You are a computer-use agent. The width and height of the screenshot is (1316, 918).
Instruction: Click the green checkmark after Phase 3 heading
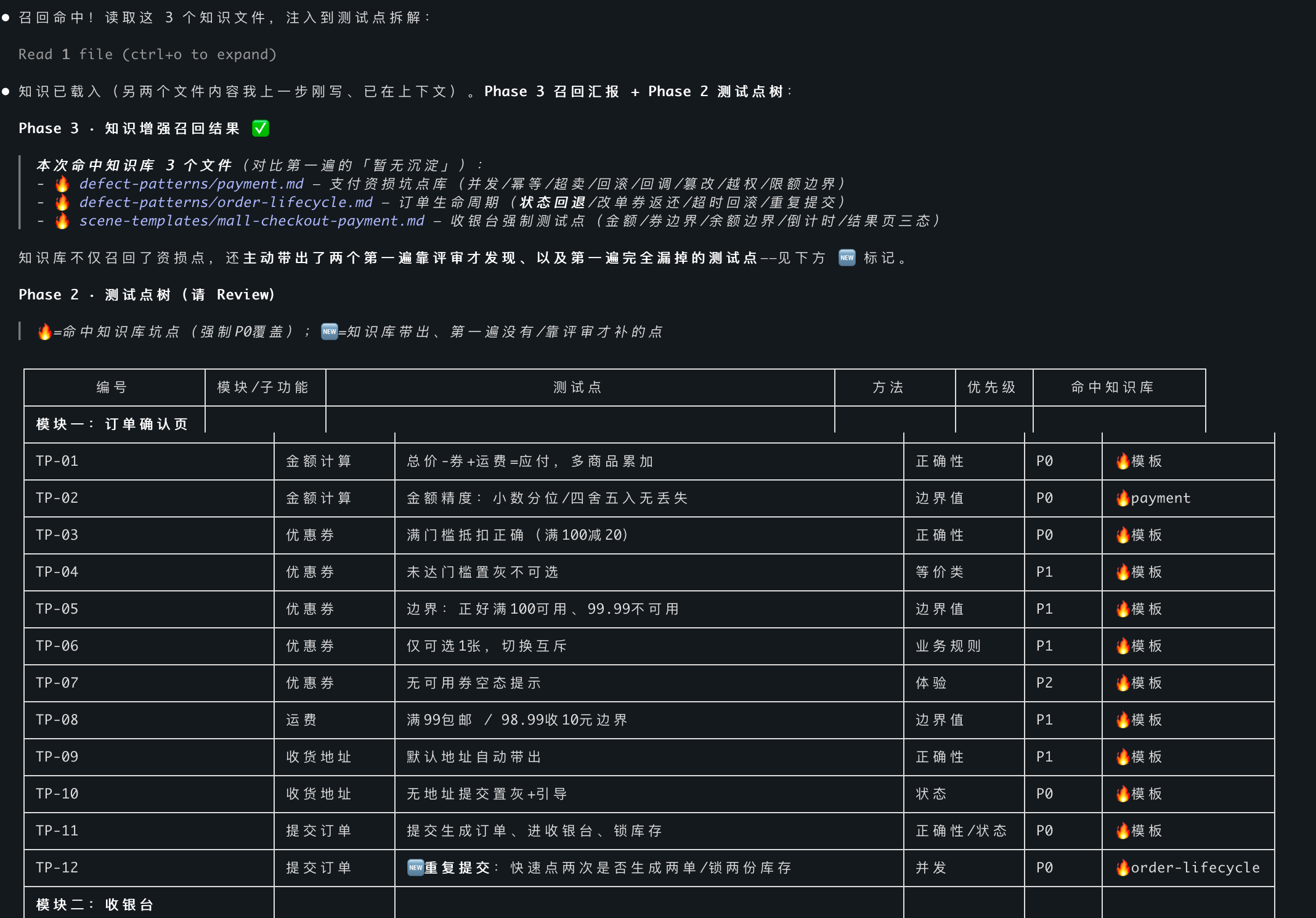click(261, 128)
